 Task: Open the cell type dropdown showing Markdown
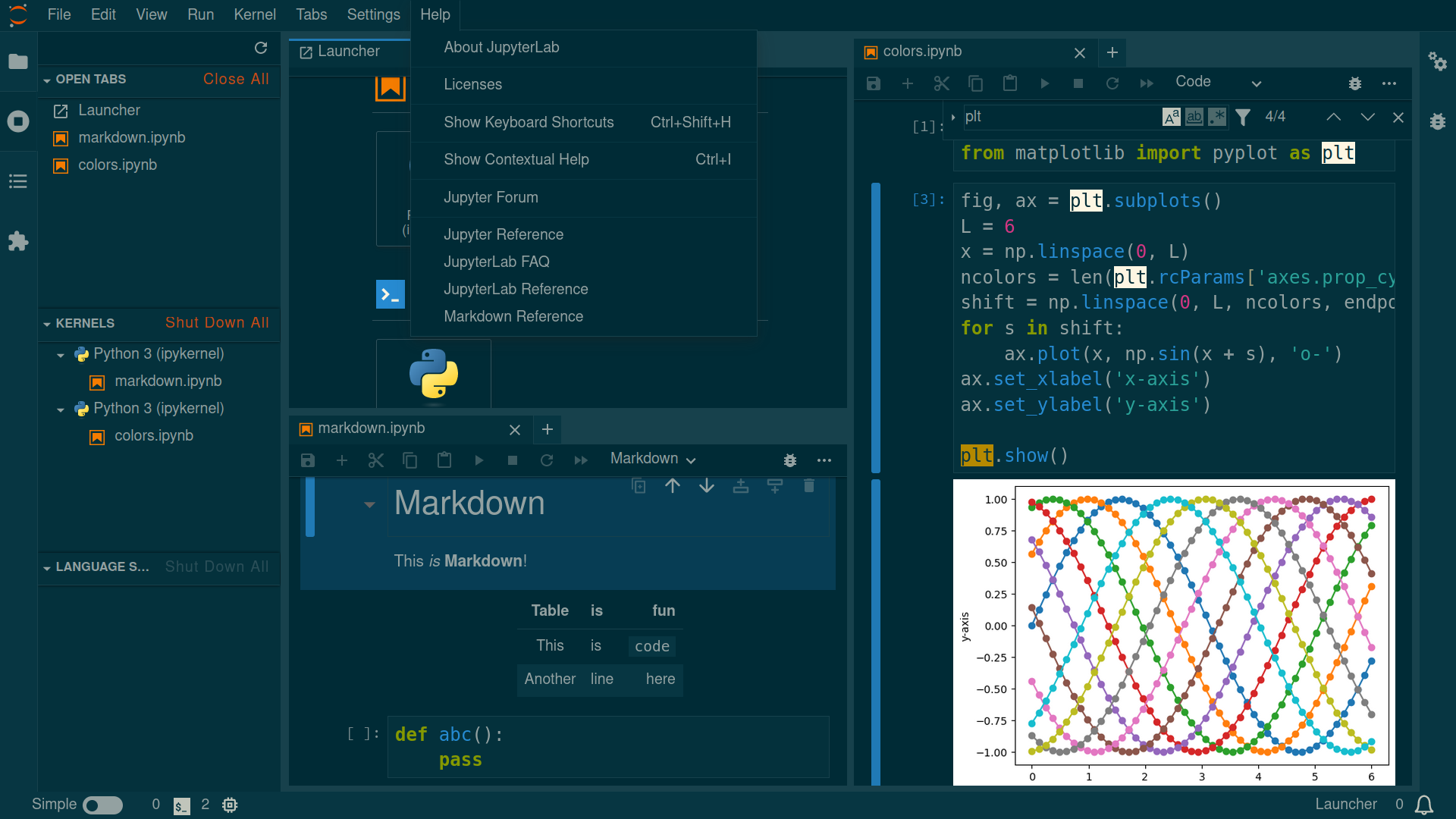650,459
